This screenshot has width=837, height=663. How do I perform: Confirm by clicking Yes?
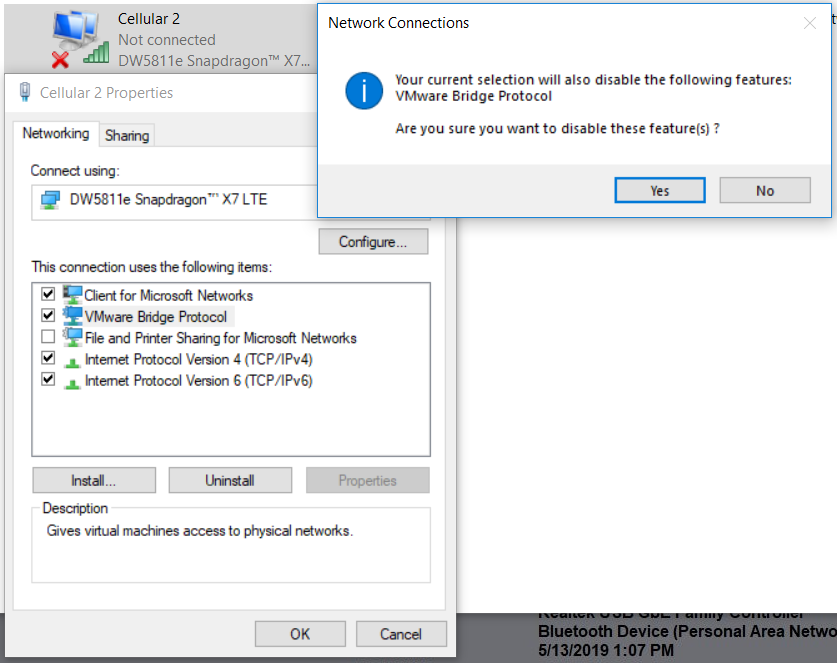(x=659, y=190)
